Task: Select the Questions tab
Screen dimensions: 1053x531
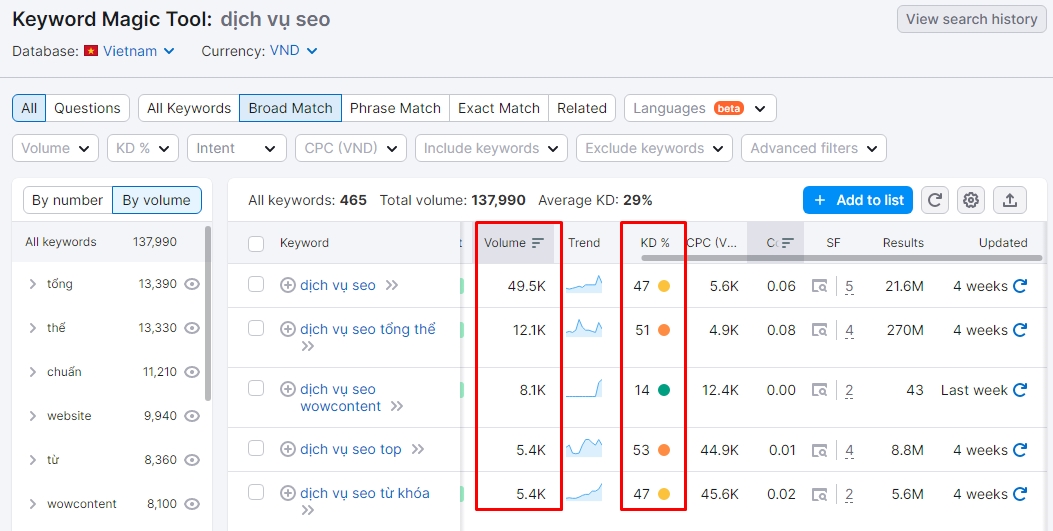Action: pos(87,108)
